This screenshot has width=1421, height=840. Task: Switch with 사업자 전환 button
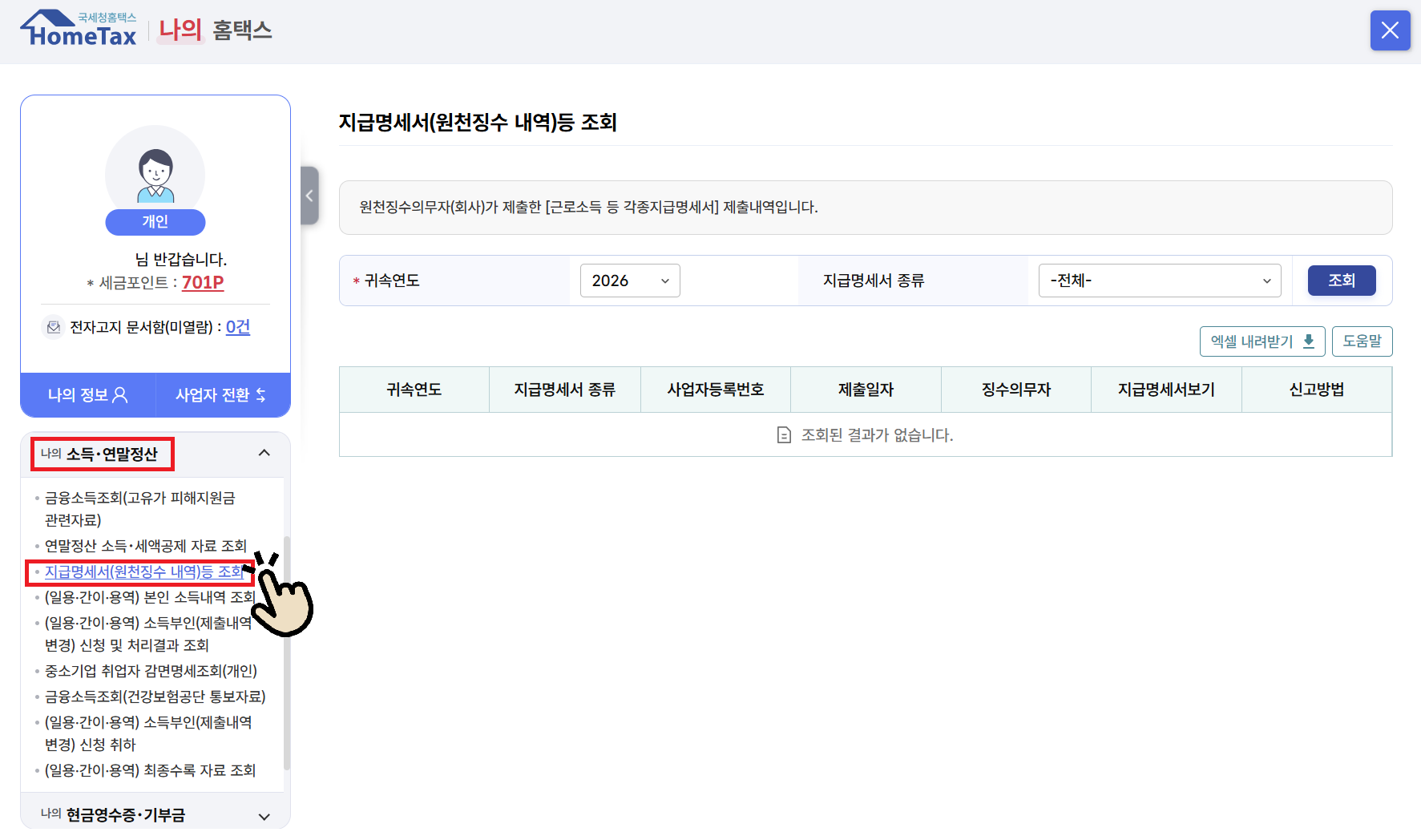coord(222,395)
